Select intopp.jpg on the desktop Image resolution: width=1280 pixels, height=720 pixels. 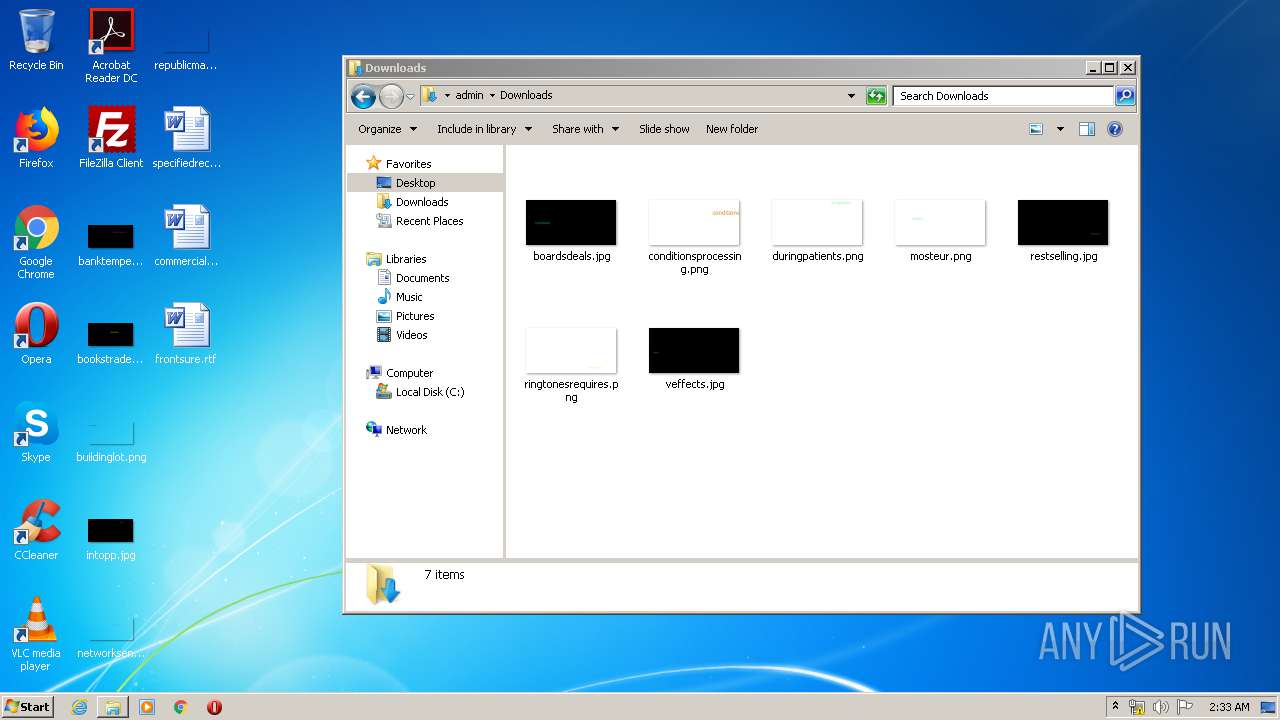(111, 538)
